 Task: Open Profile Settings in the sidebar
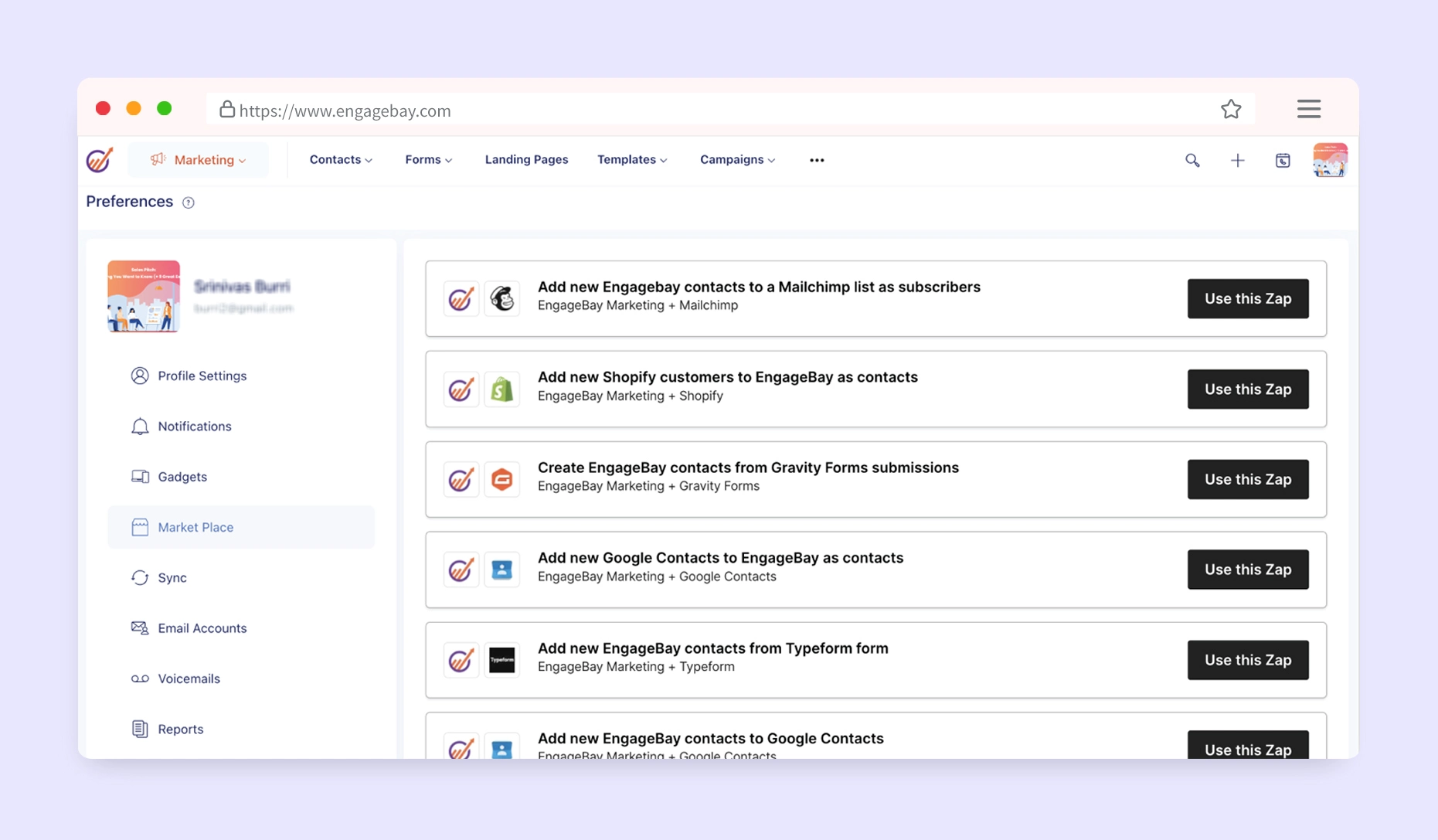click(241, 376)
